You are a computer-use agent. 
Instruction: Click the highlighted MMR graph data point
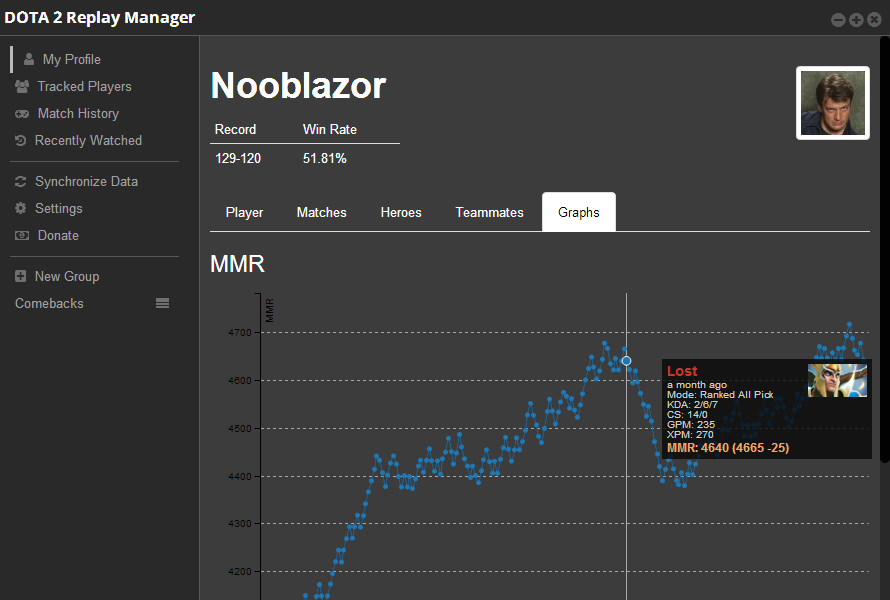coord(626,361)
